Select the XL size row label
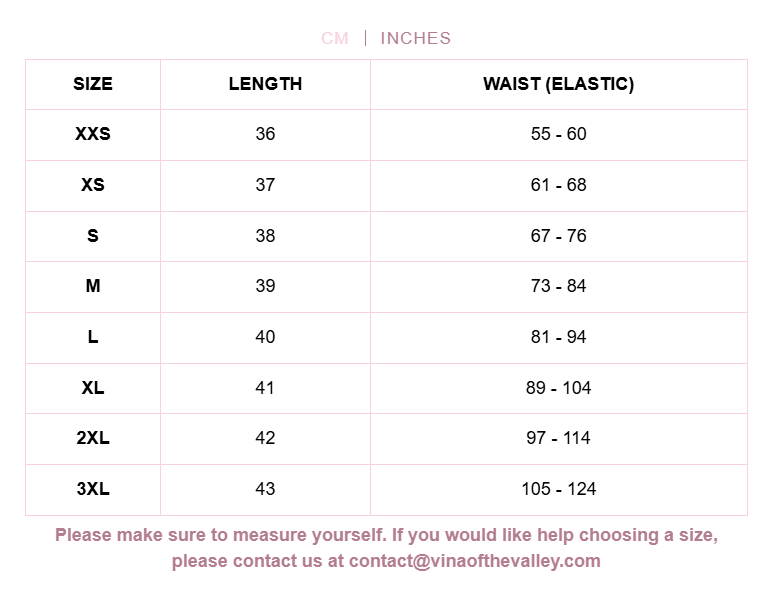Screen dimensions: 772x610 [x=93, y=388]
